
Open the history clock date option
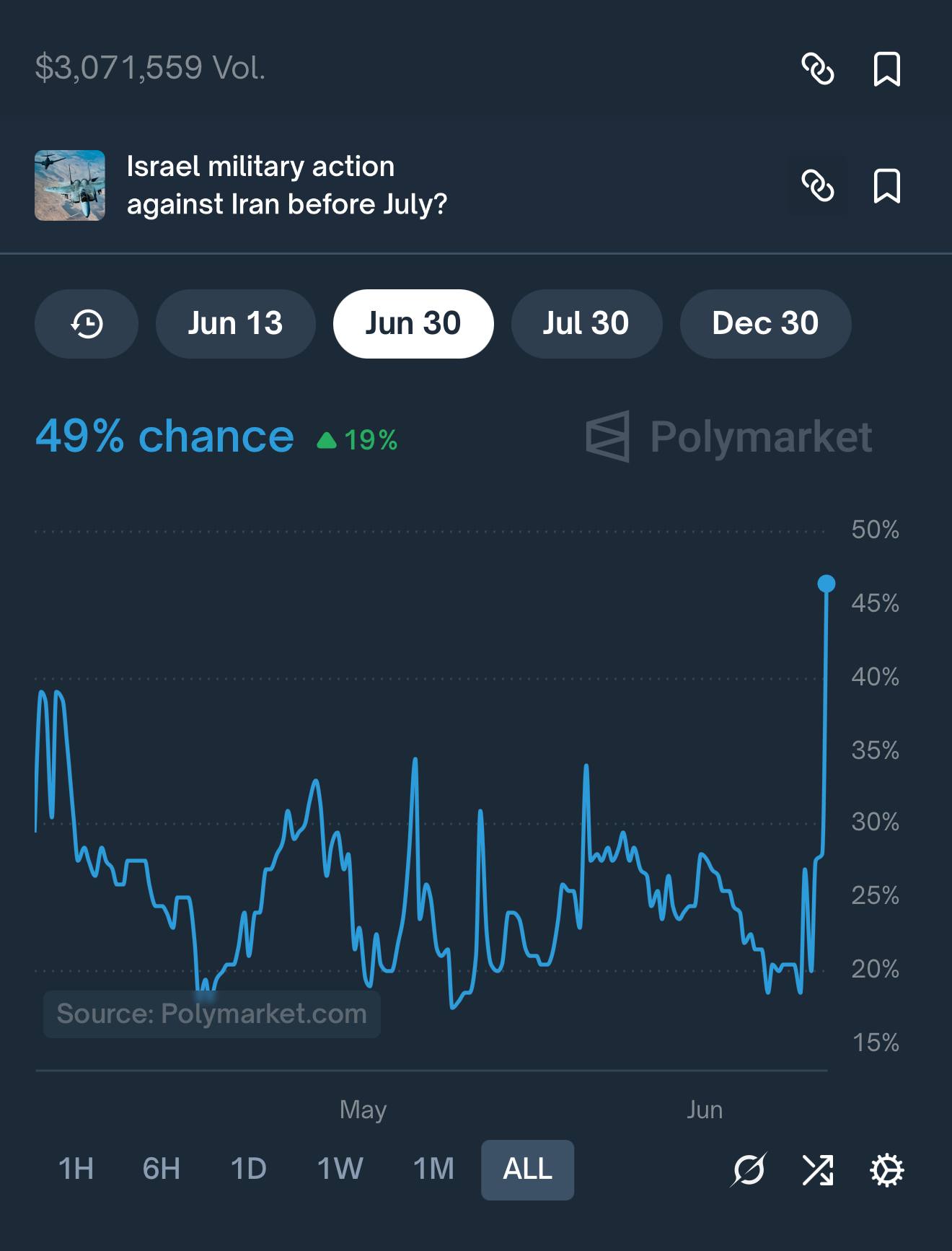(87, 324)
